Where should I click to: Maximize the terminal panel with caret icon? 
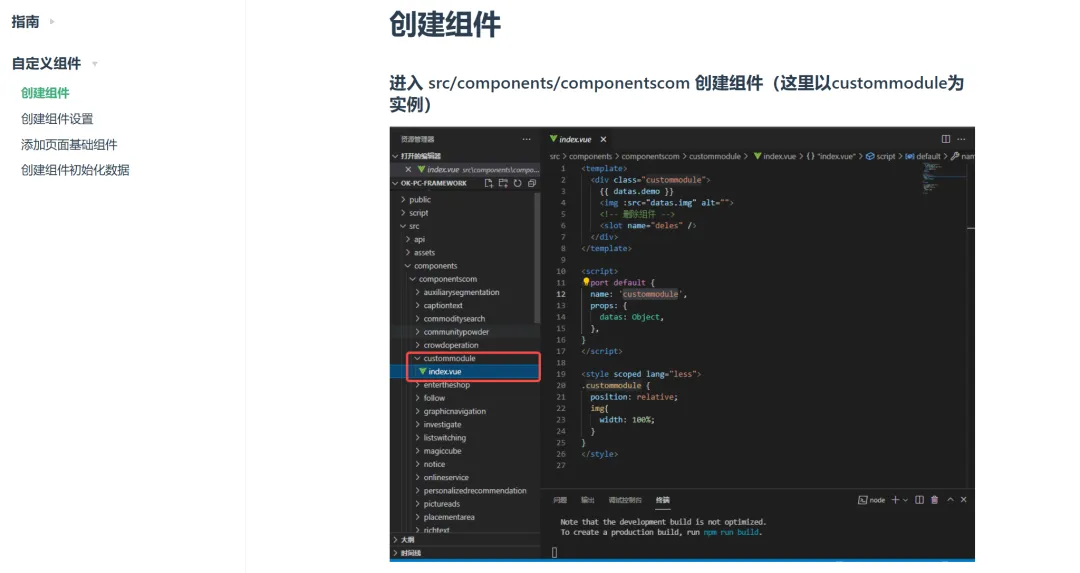coord(950,499)
